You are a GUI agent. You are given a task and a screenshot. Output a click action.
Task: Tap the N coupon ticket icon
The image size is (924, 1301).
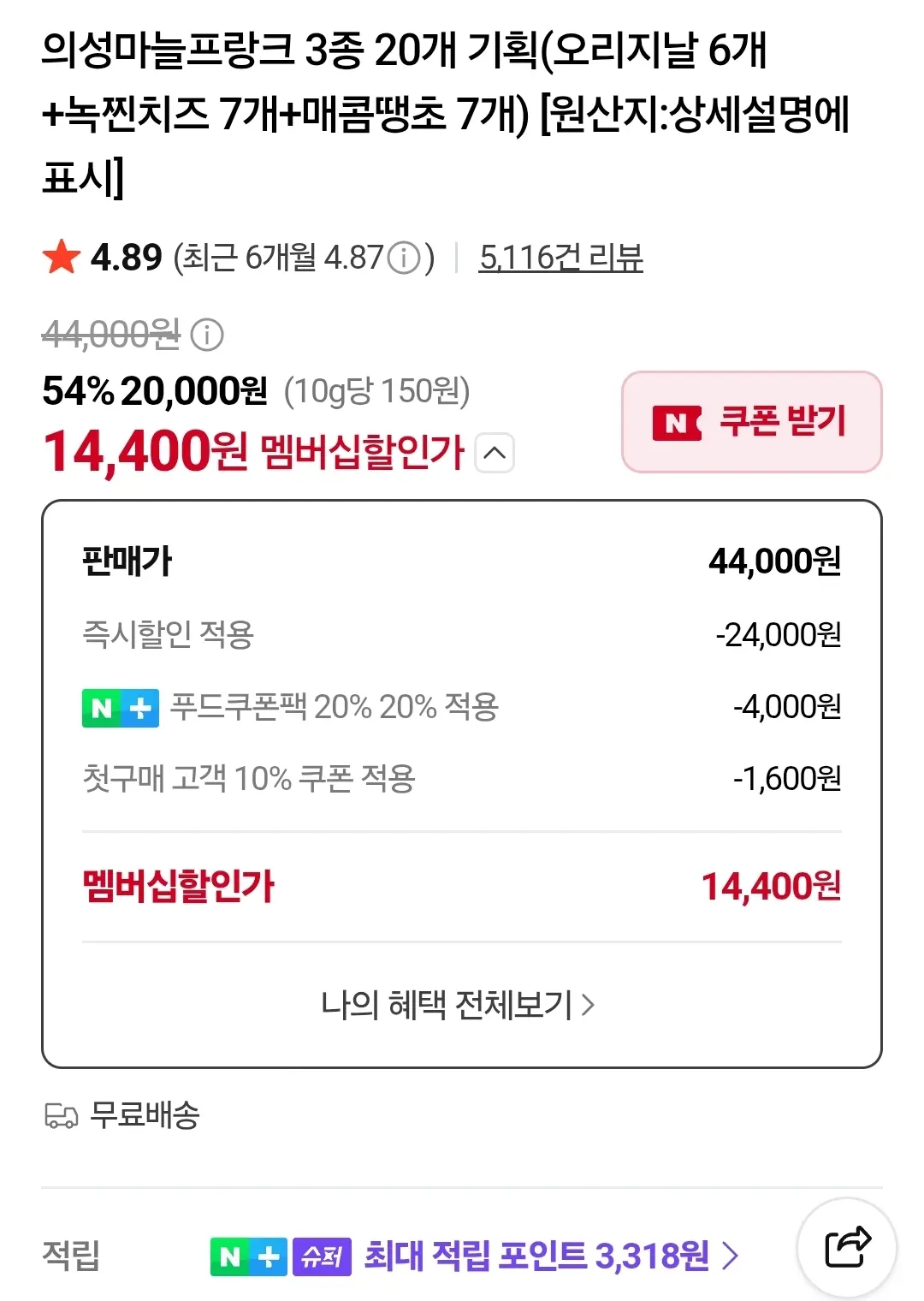[677, 422]
